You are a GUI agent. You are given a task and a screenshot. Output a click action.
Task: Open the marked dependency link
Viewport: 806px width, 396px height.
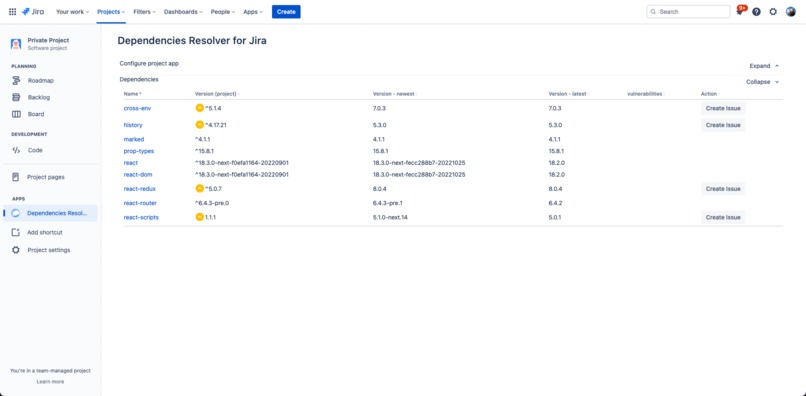click(134, 139)
